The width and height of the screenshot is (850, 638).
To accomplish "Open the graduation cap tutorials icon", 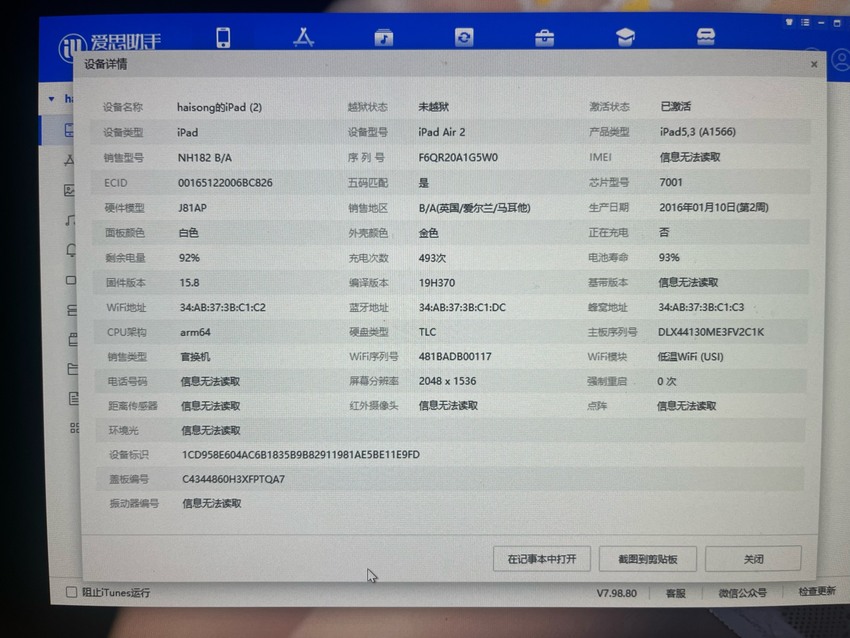I will tap(625, 37).
